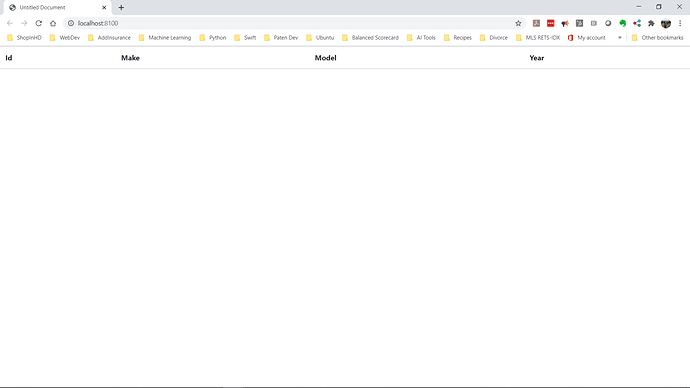Open the red LastPass extension icon
The width and height of the screenshot is (690, 388).
click(x=551, y=23)
